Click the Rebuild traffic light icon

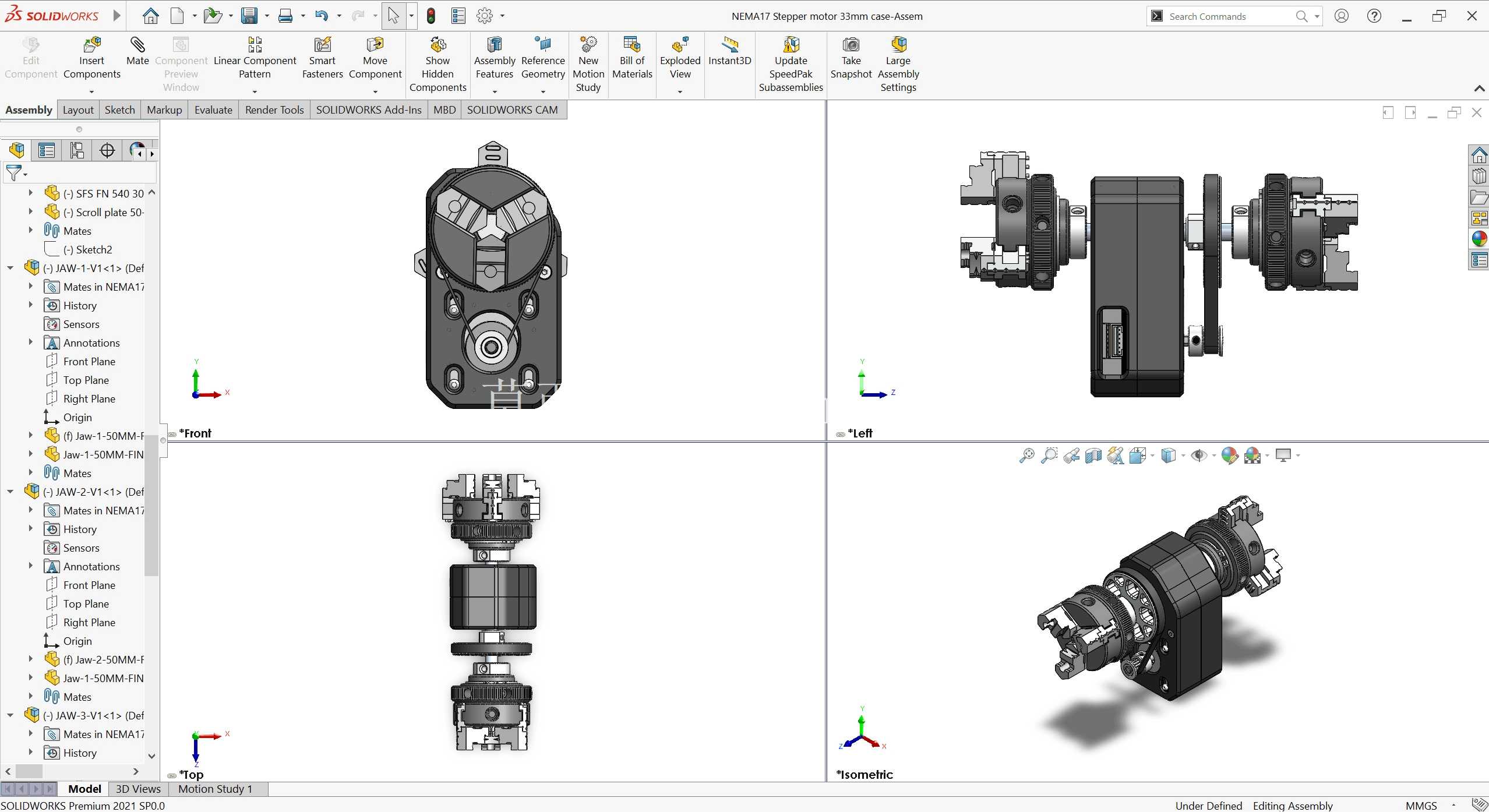[431, 16]
